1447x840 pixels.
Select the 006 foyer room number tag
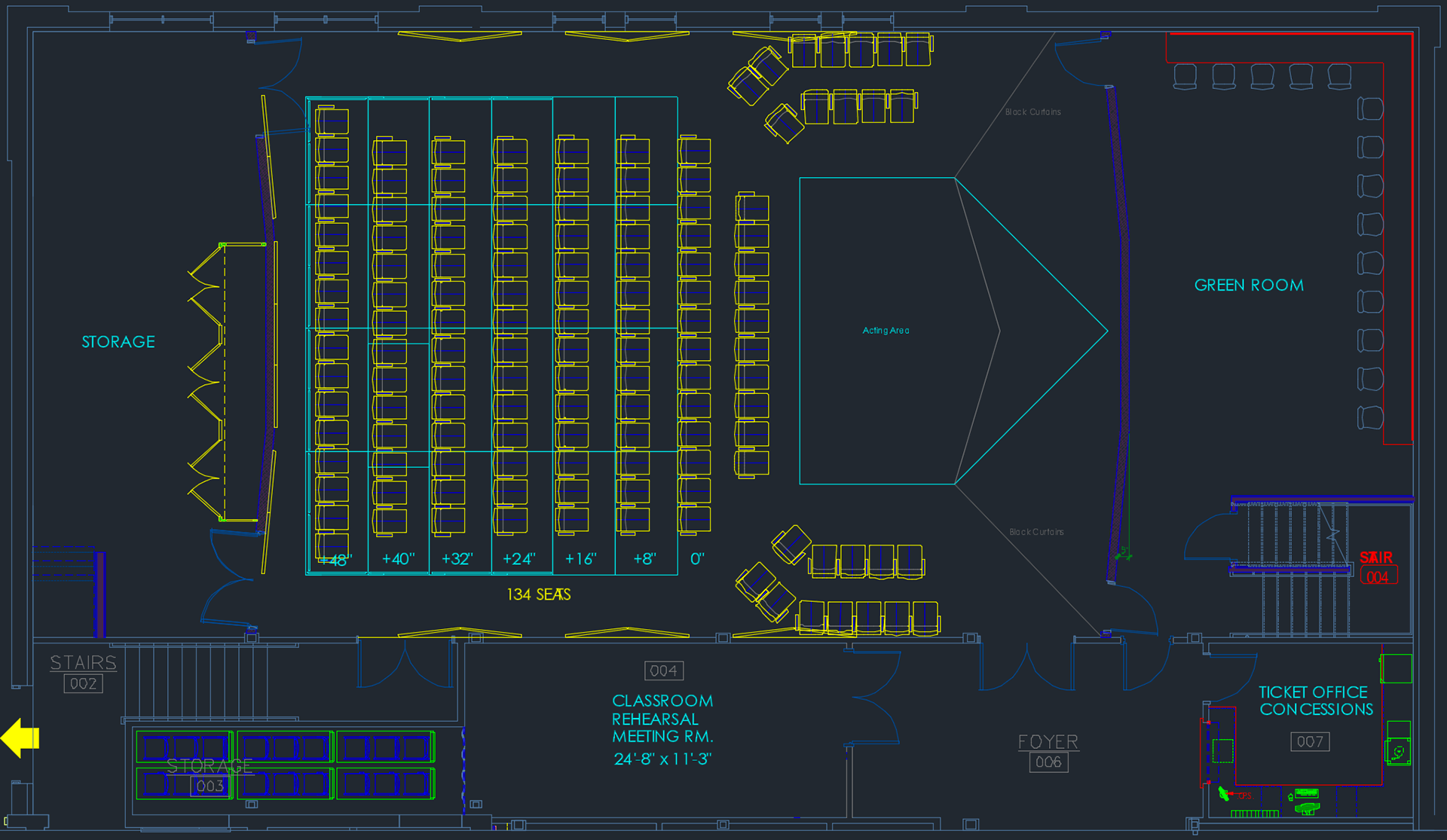(1048, 762)
